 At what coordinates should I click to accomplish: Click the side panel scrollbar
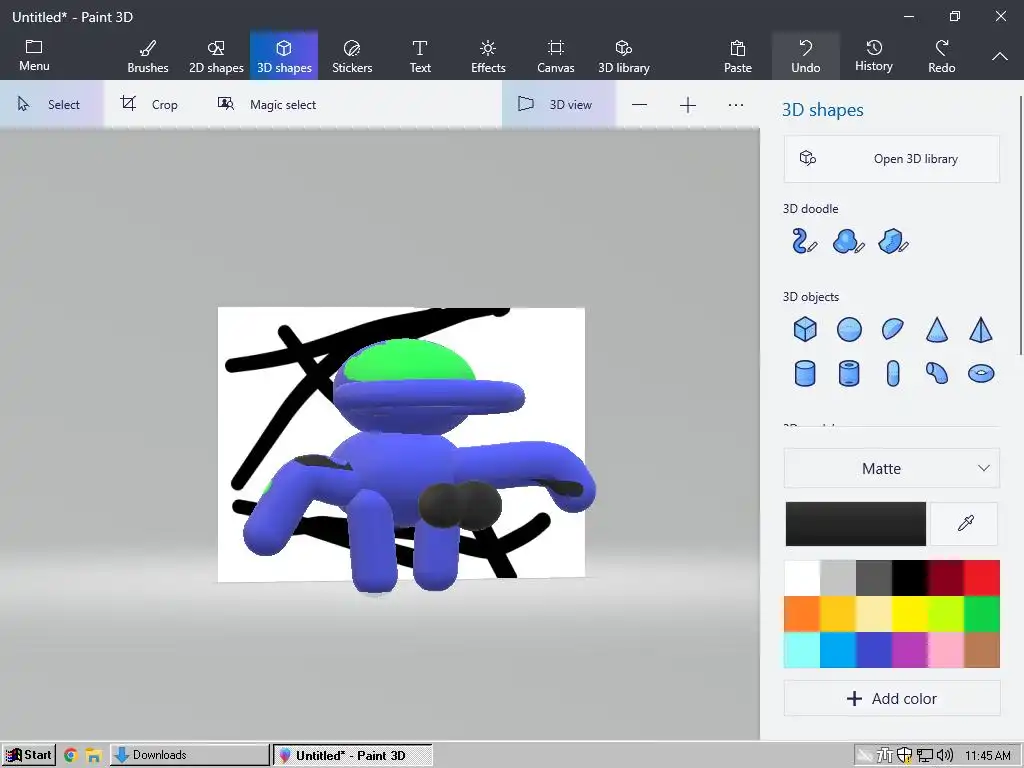[1021, 225]
